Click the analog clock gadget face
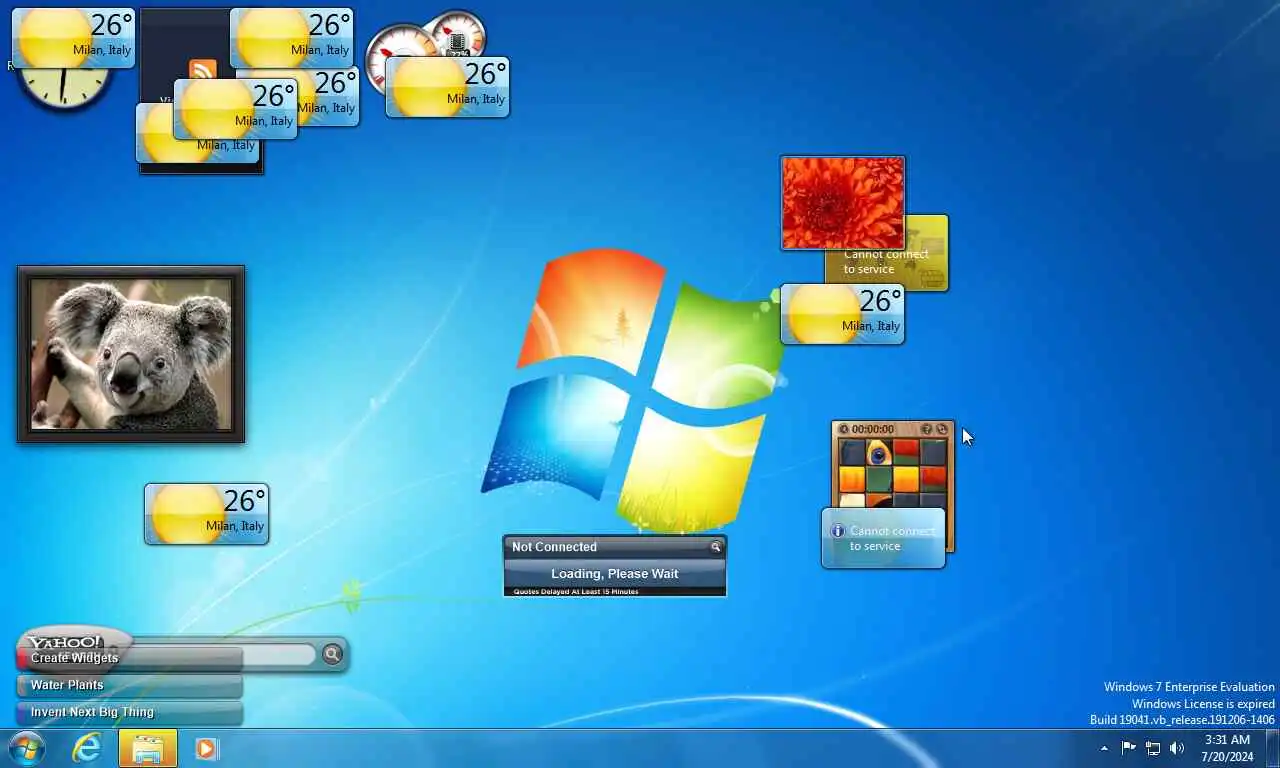Viewport: 1280px width, 768px height. tap(63, 87)
